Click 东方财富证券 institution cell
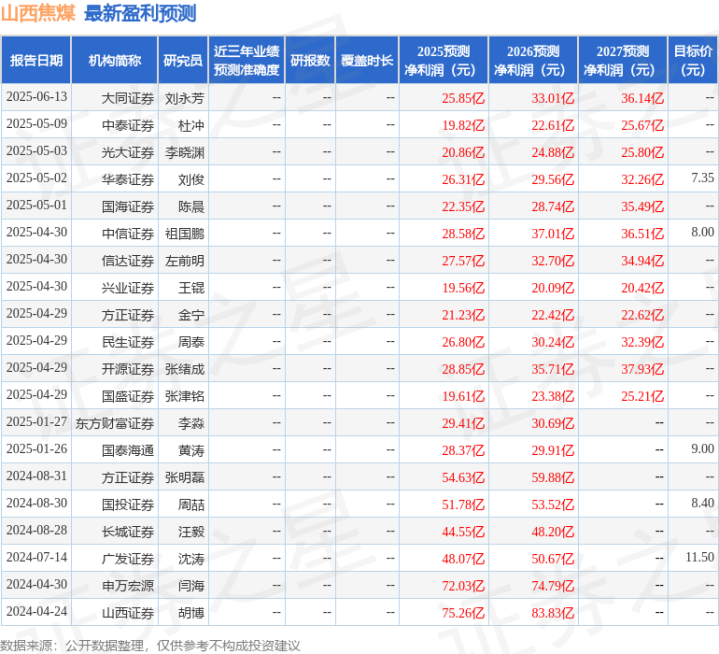Viewport: 719px width, 654px height. click(115, 423)
